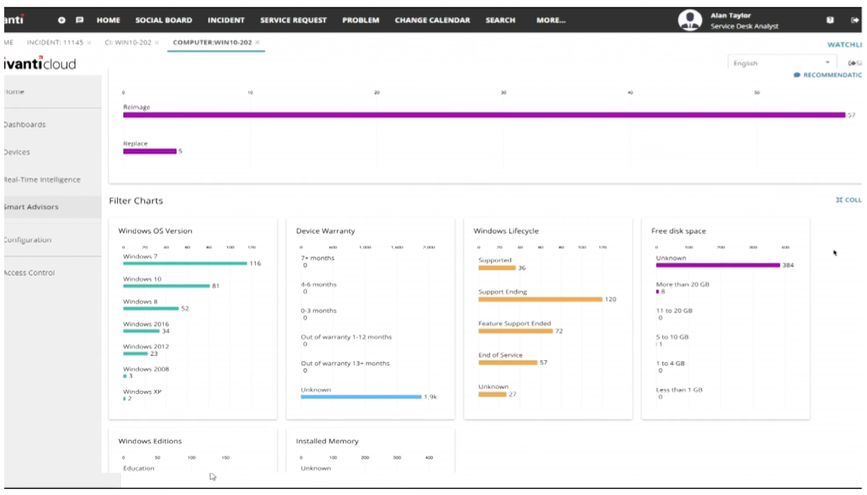This screenshot has width=867, height=495.
Task: Close the COMPUTER:WIN10-202 tab
Action: (257, 43)
